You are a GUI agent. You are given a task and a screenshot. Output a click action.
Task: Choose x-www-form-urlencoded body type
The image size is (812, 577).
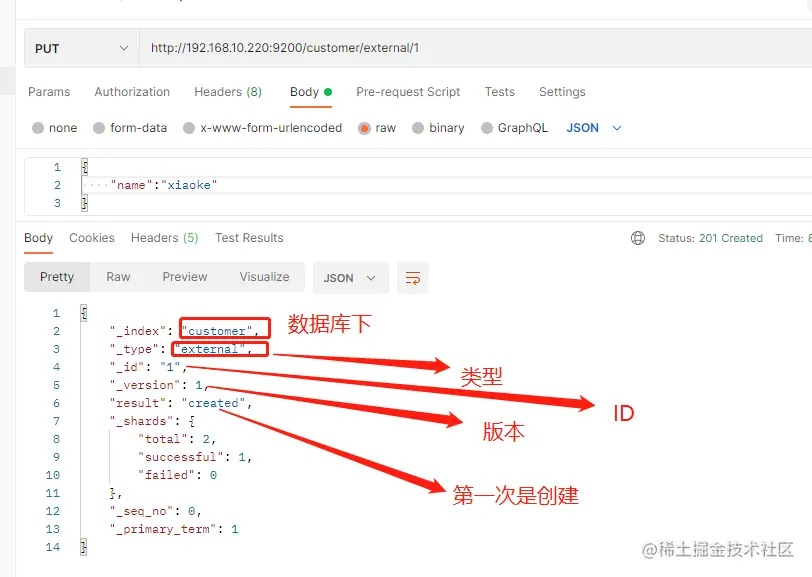[x=189, y=128]
